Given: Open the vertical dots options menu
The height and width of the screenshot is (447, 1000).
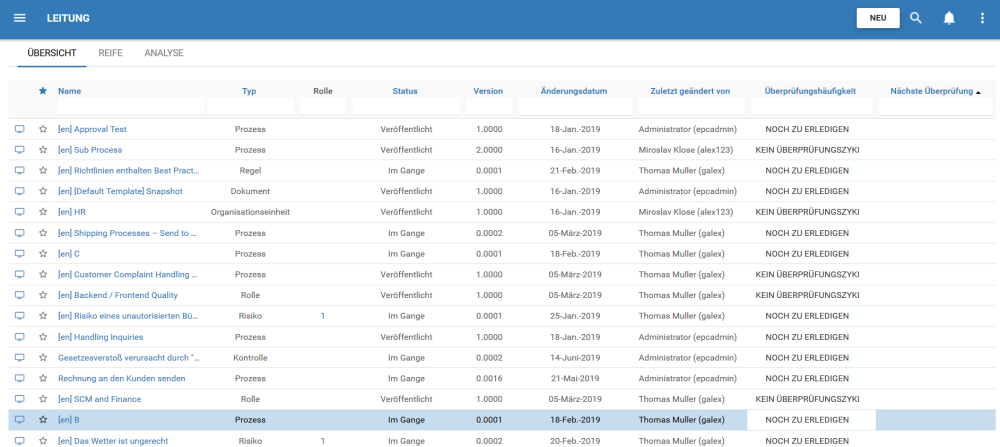Looking at the screenshot, I should pyautogui.click(x=982, y=18).
